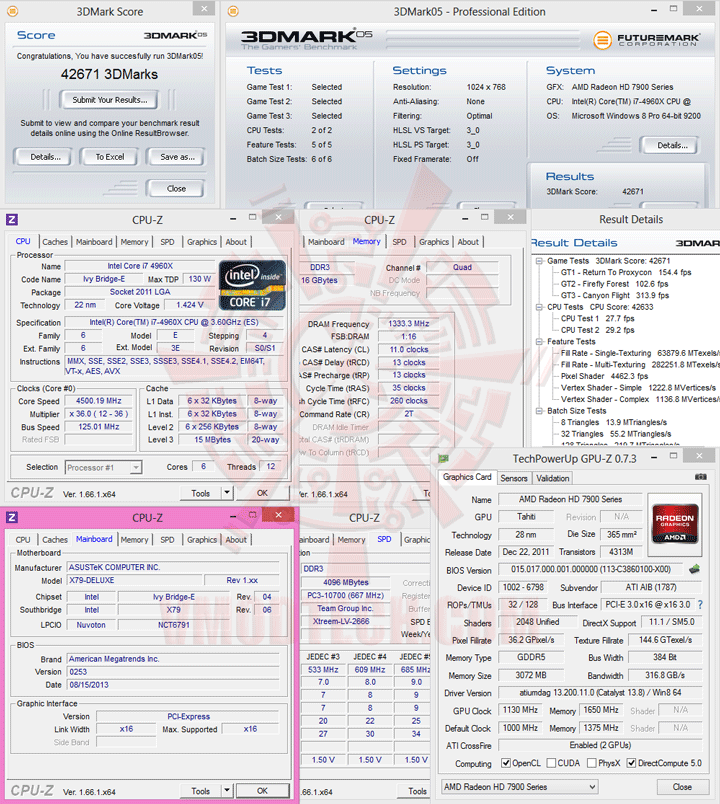Click the Bus Interface question mark icon
Screen dimensions: 720x804
[x=701, y=605]
